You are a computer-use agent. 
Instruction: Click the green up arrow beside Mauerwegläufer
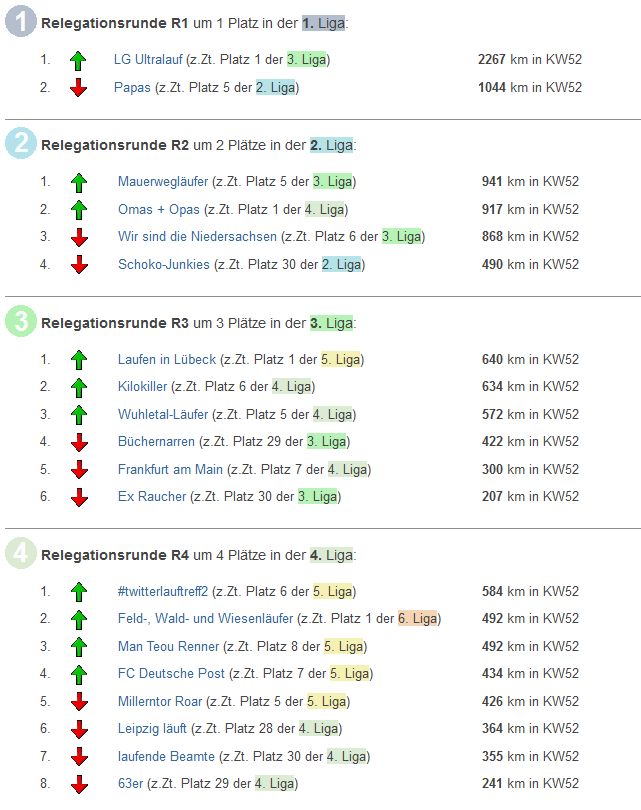[x=79, y=182]
